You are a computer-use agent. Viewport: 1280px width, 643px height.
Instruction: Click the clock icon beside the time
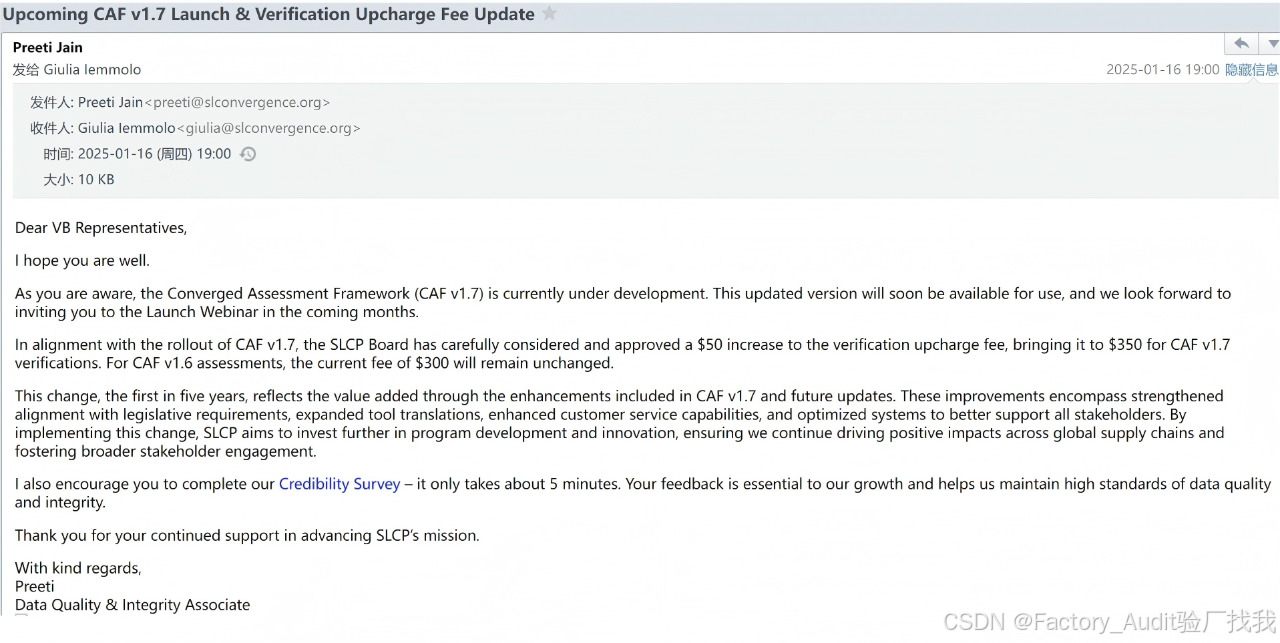[248, 154]
